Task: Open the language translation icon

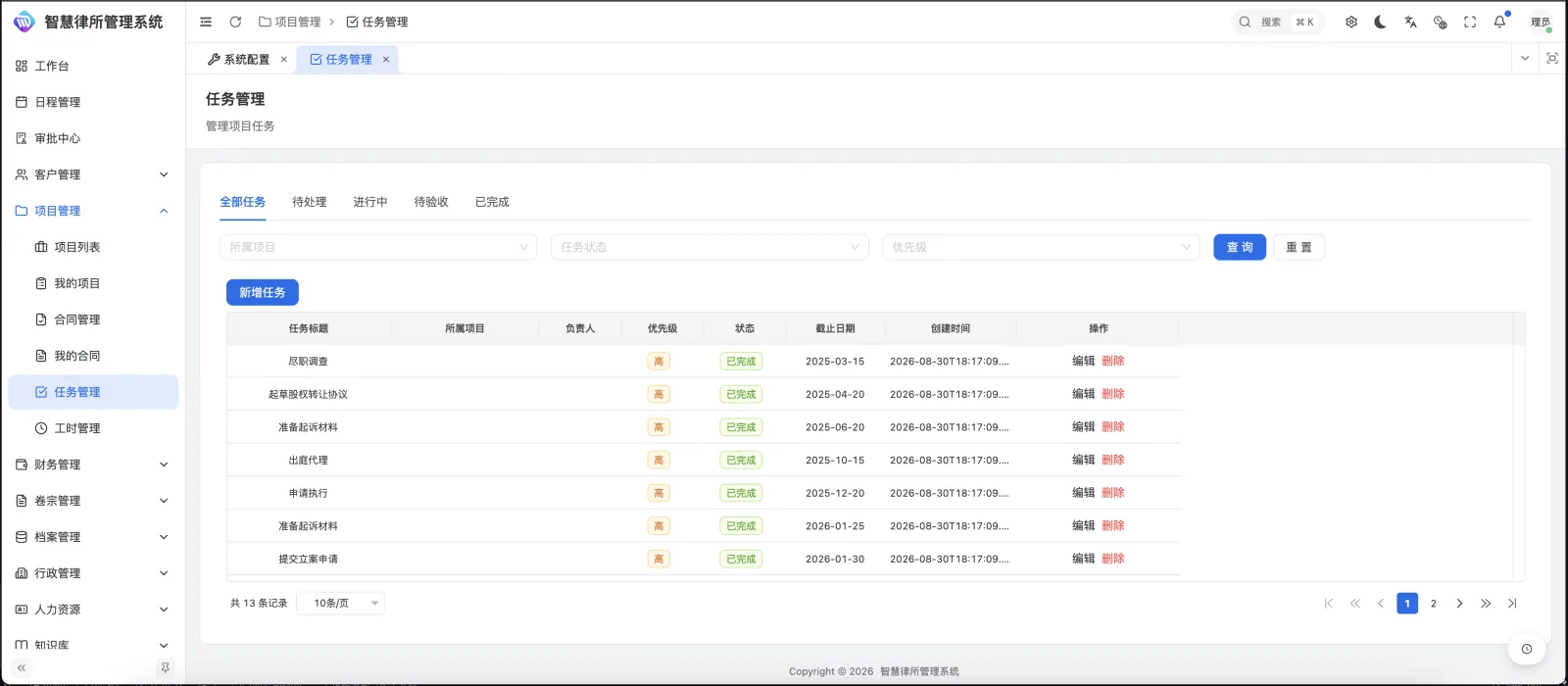Action: click(1410, 22)
